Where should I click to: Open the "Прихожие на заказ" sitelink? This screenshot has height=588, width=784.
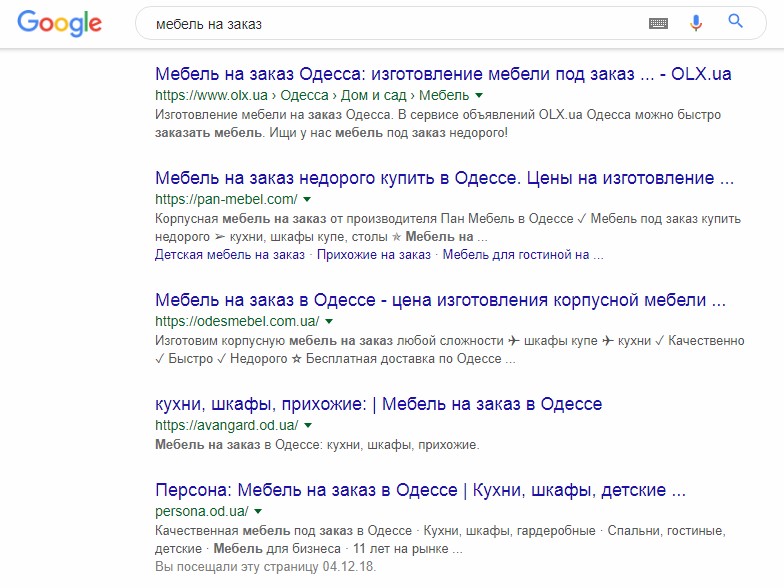coord(374,254)
